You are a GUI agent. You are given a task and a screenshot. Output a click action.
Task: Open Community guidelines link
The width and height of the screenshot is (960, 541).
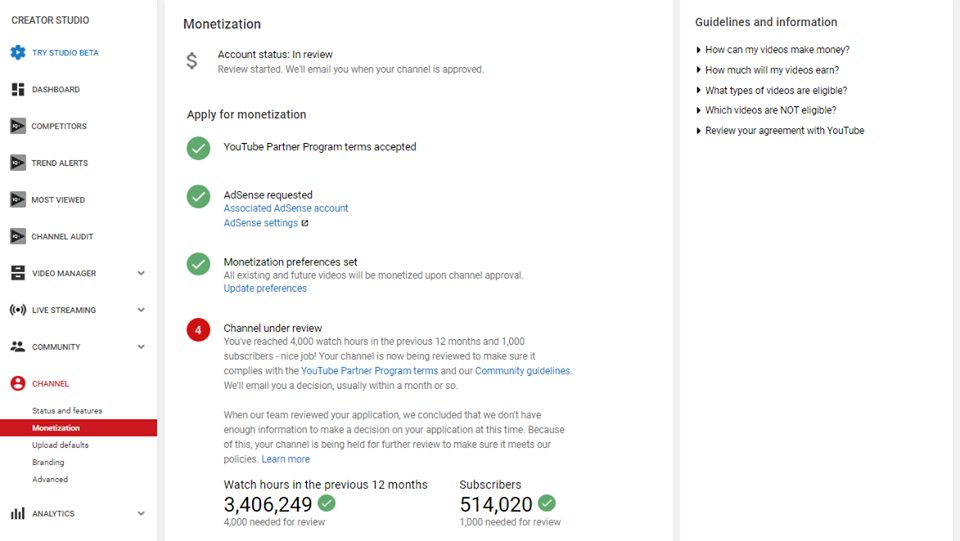[522, 371]
